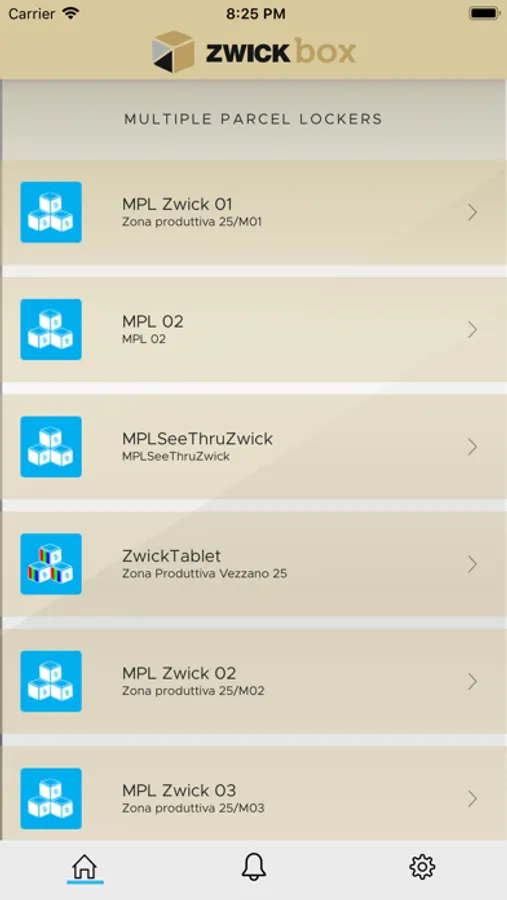Select Zona Produttiva Vezzano 25 subtitle
The width and height of the screenshot is (507, 900).
(x=204, y=573)
